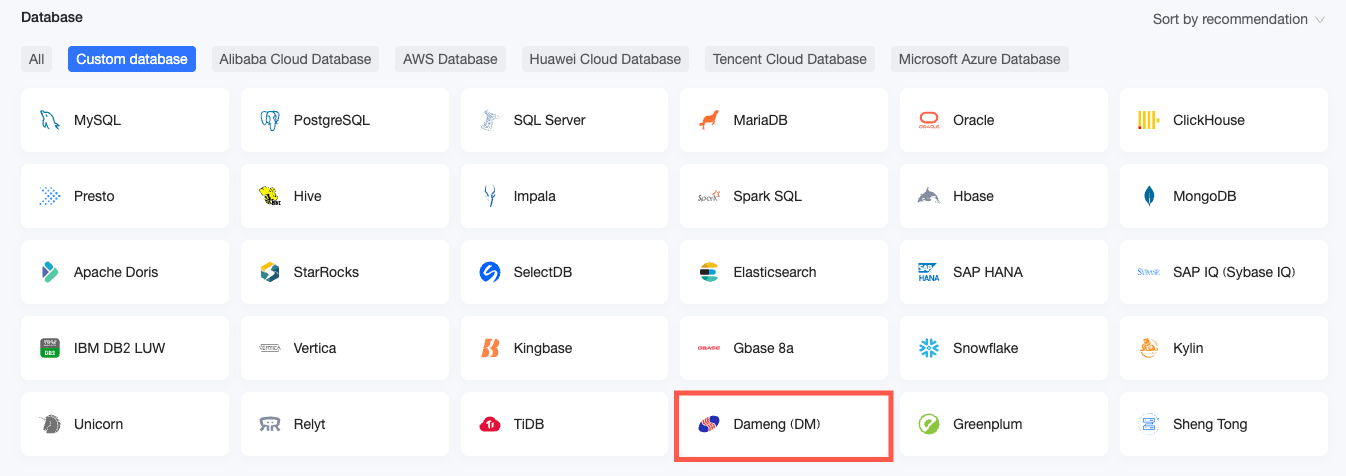Click the Snowflake snowflake icon
The width and height of the screenshot is (1346, 476).
[929, 348]
